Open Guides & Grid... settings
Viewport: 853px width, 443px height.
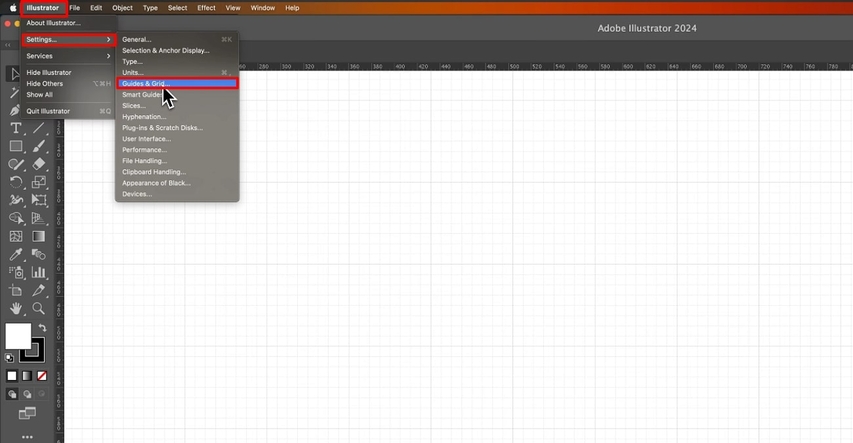177,84
